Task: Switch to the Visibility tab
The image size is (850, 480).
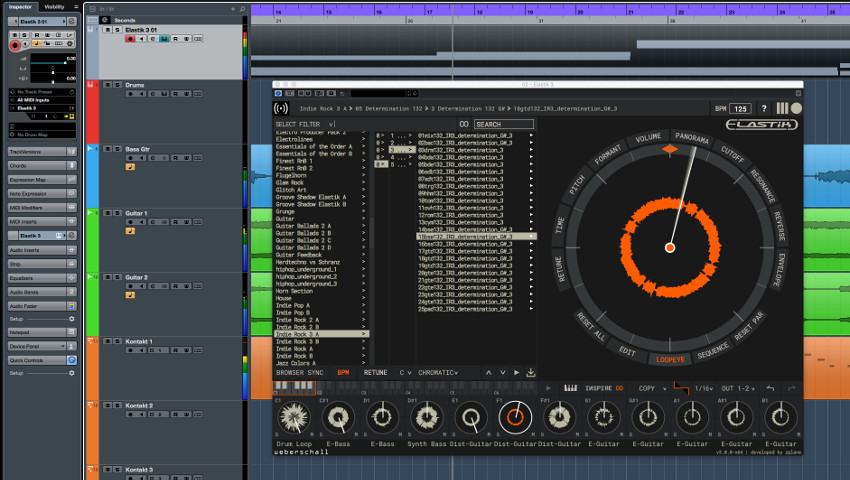Action: pos(54,7)
